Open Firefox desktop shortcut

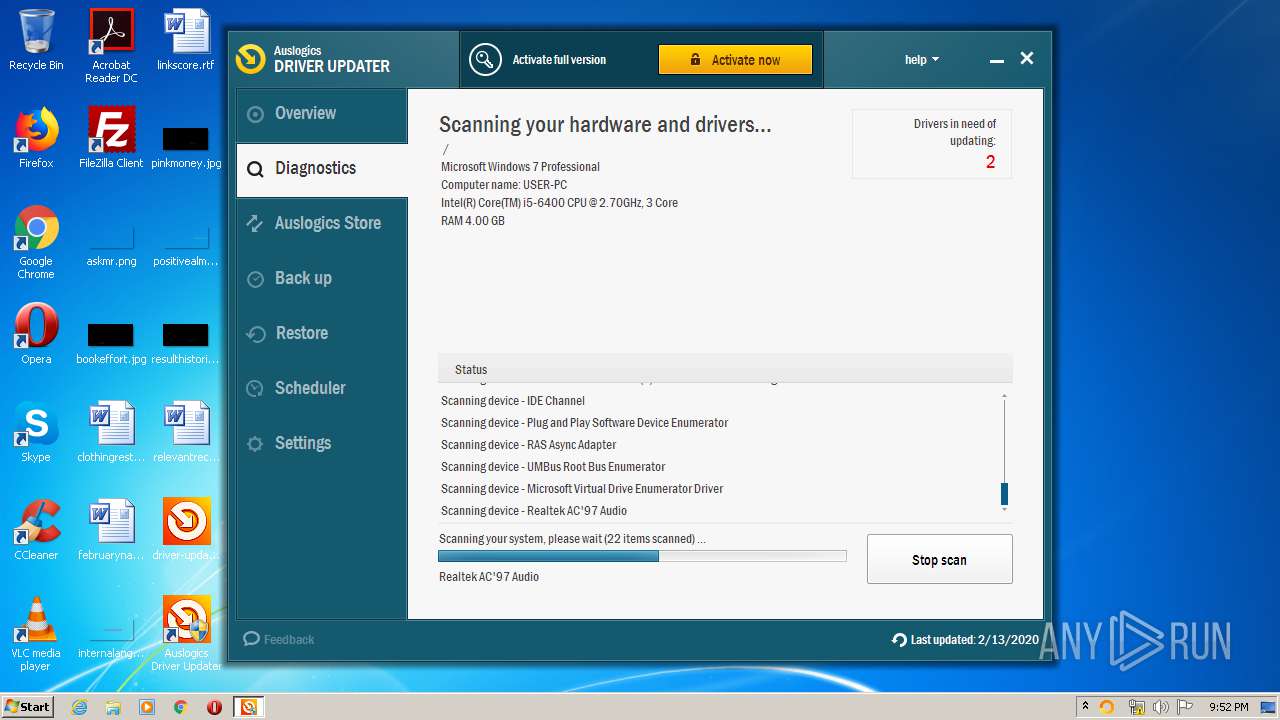pyautogui.click(x=36, y=137)
